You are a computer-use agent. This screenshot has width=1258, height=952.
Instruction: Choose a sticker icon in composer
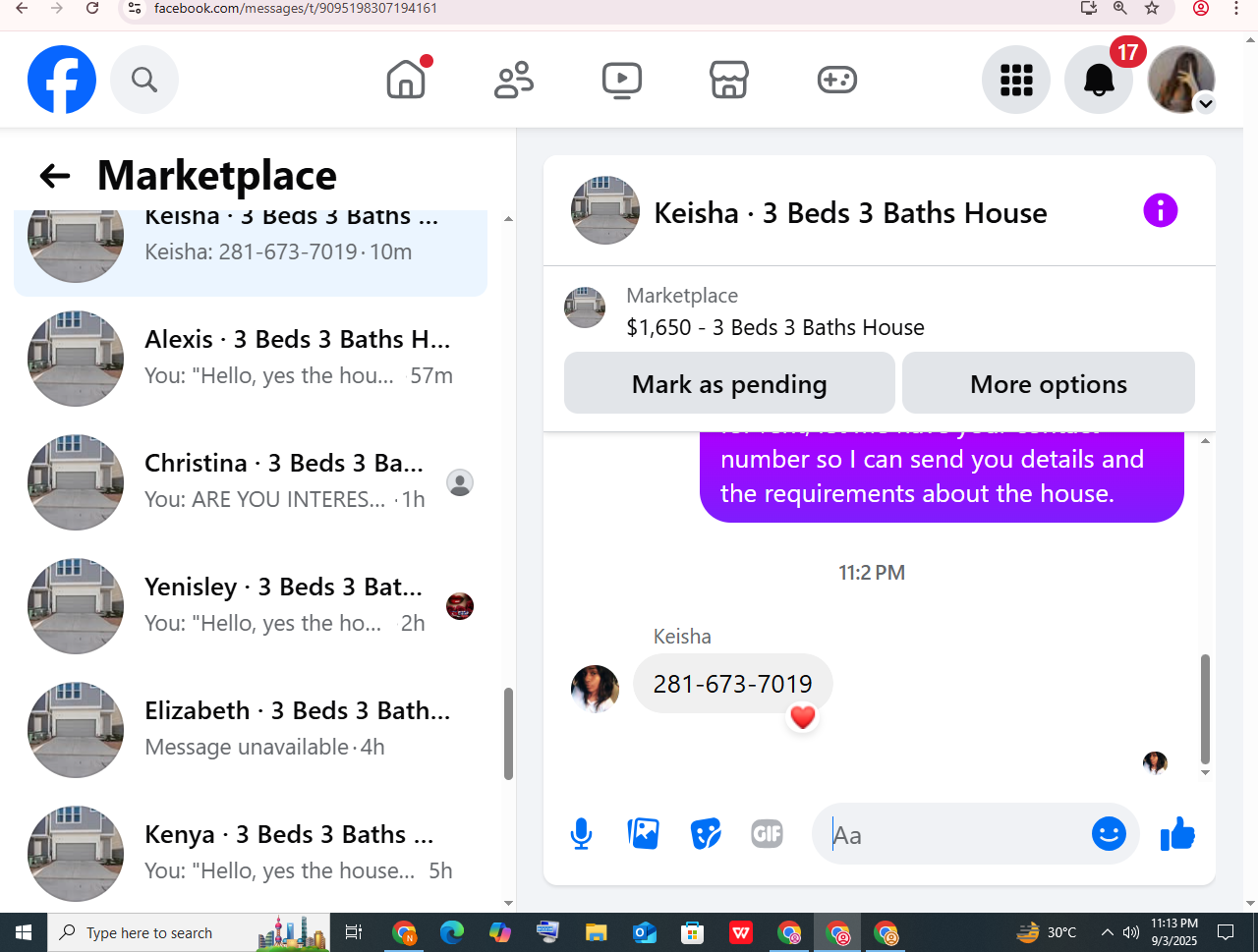tap(706, 834)
